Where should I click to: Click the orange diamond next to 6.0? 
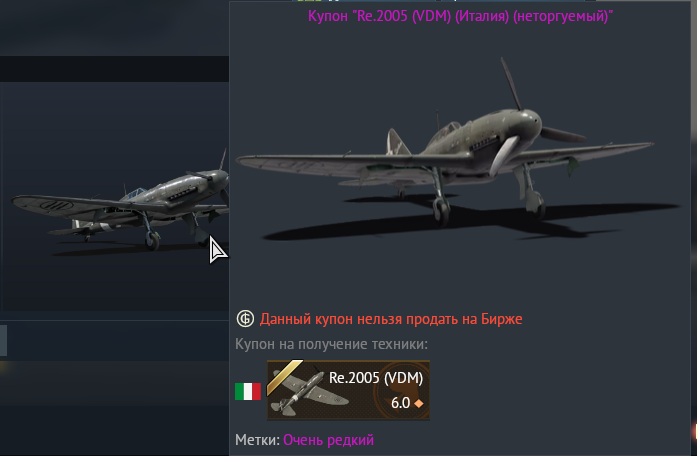pos(418,404)
